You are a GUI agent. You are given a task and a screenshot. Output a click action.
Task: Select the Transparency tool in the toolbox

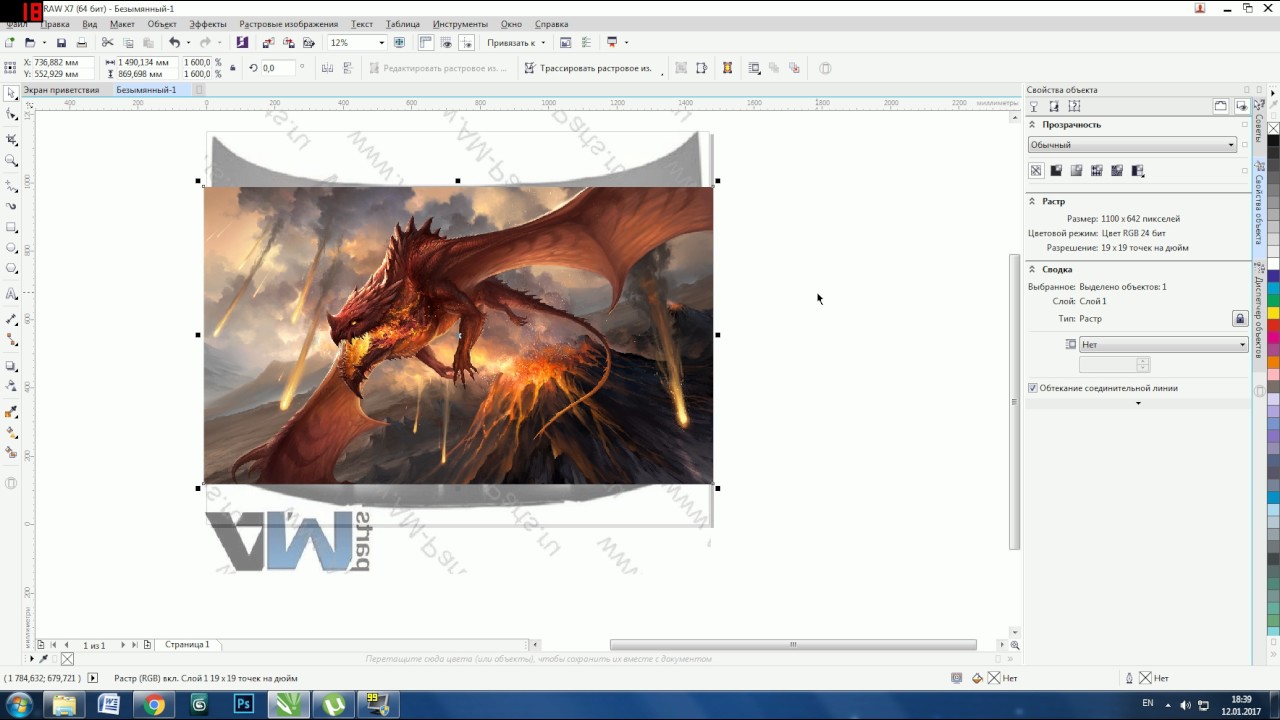[12, 386]
